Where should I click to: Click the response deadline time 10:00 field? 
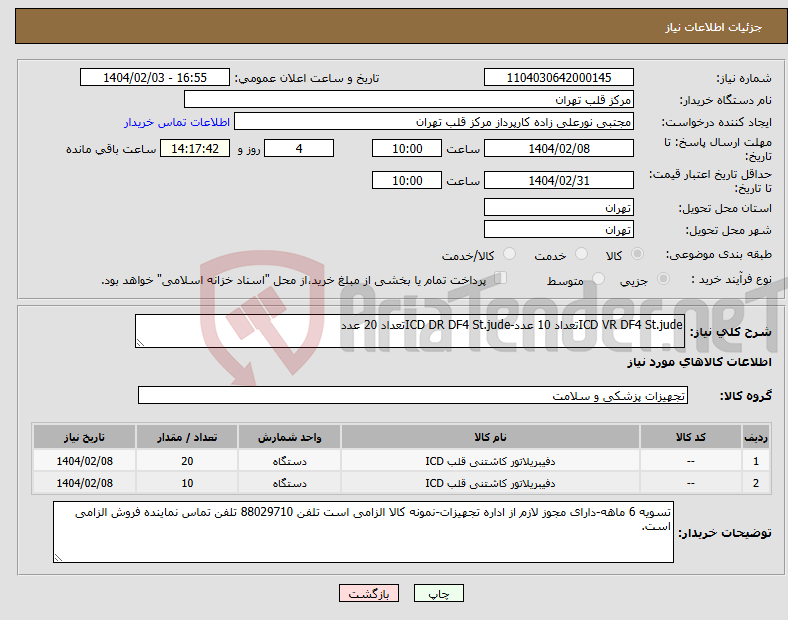tap(407, 148)
